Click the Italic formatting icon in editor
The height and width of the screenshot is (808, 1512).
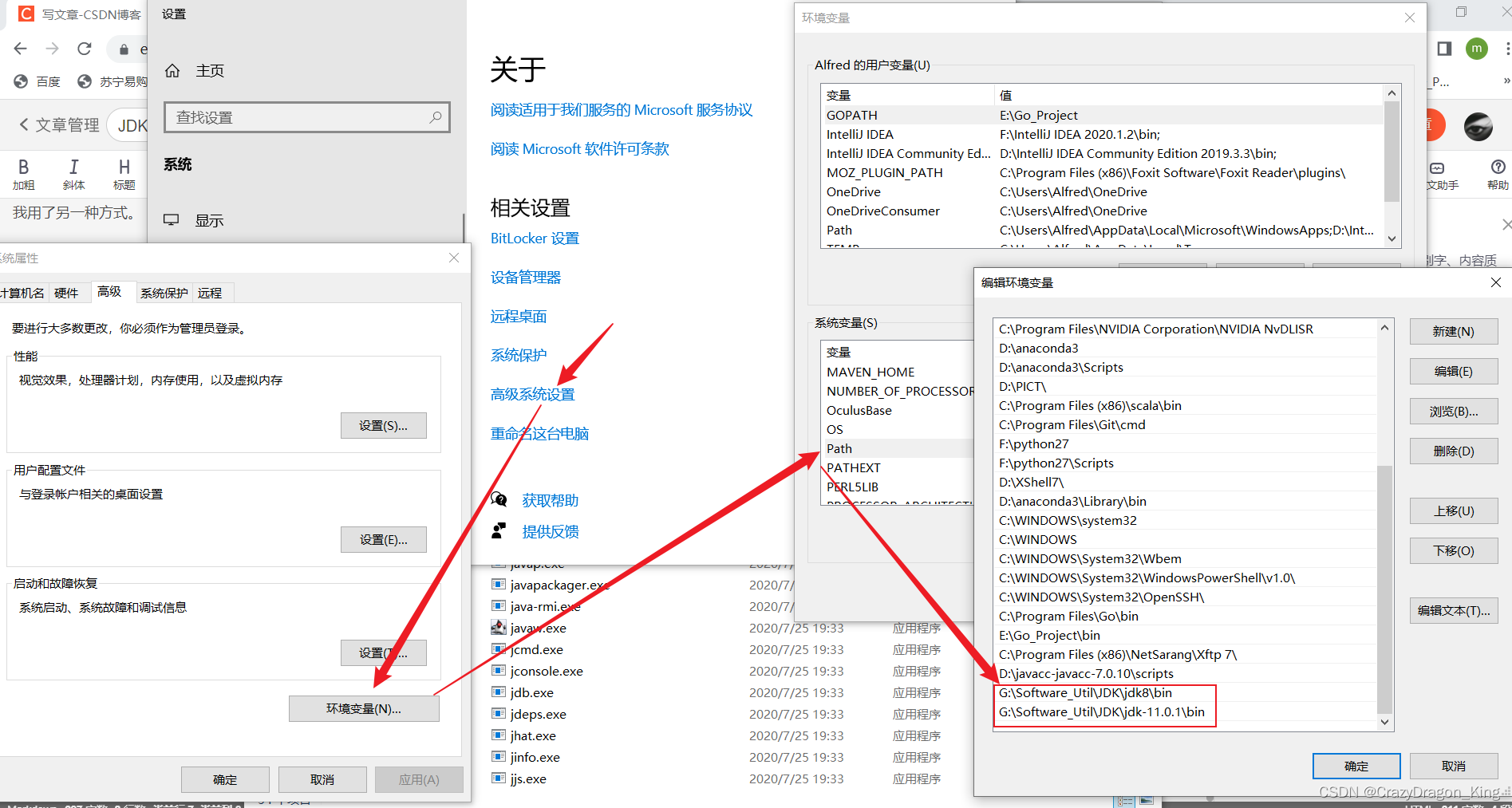coord(73,167)
